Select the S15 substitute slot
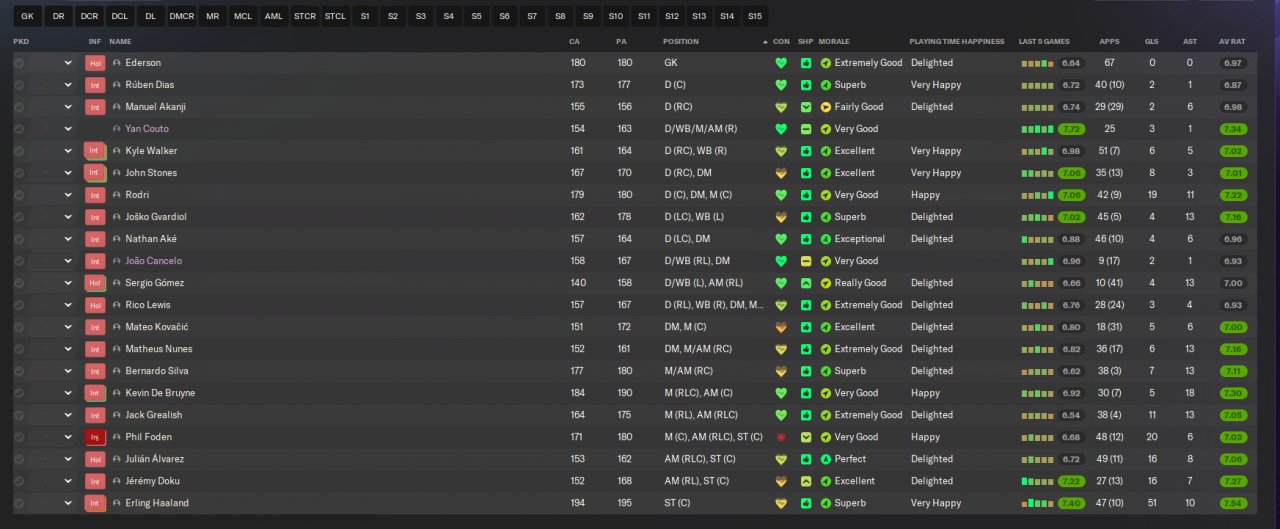Viewport: 1280px width, 529px height. point(754,17)
